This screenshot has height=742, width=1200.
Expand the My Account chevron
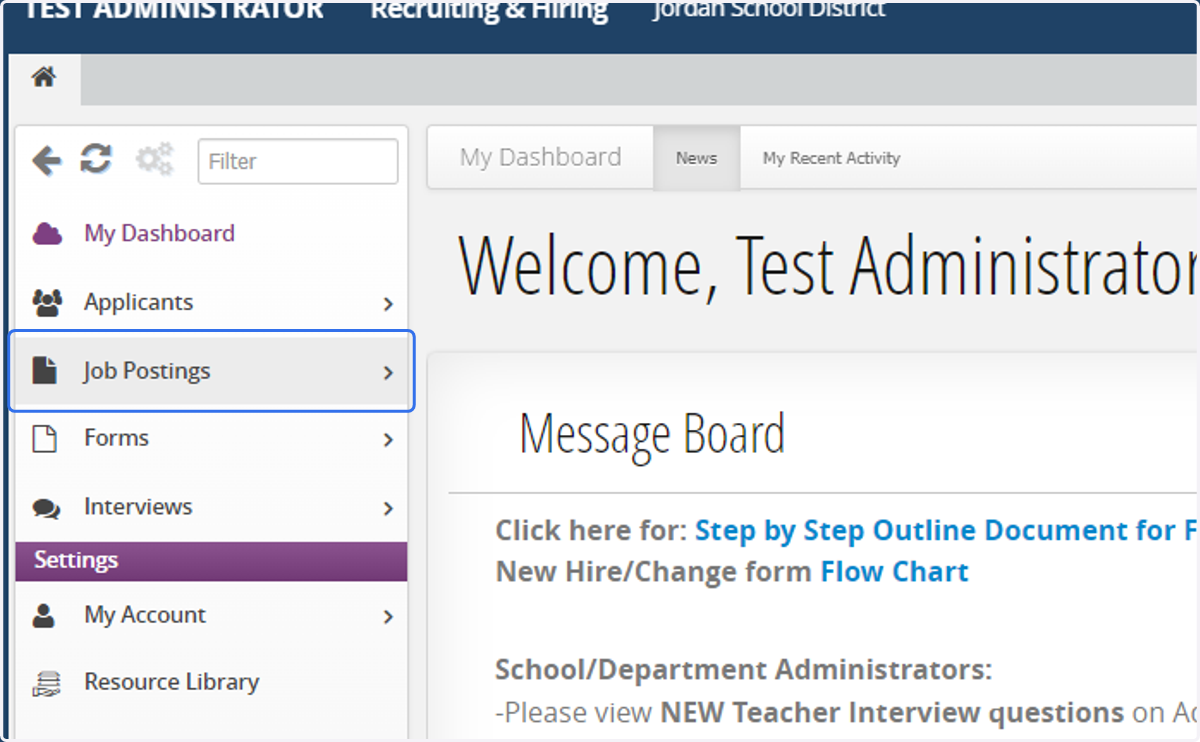click(388, 617)
